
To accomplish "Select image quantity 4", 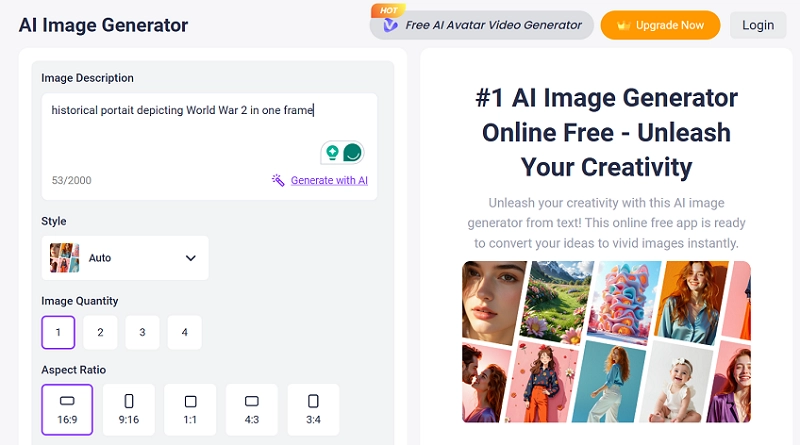I will pyautogui.click(x=185, y=332).
